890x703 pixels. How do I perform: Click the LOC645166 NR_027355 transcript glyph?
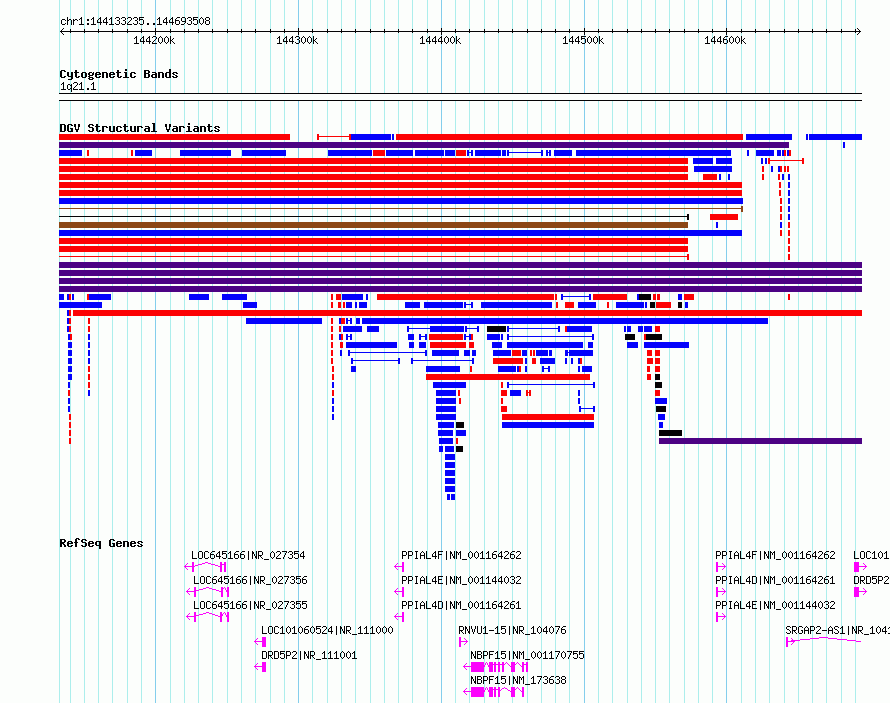tap(208, 616)
